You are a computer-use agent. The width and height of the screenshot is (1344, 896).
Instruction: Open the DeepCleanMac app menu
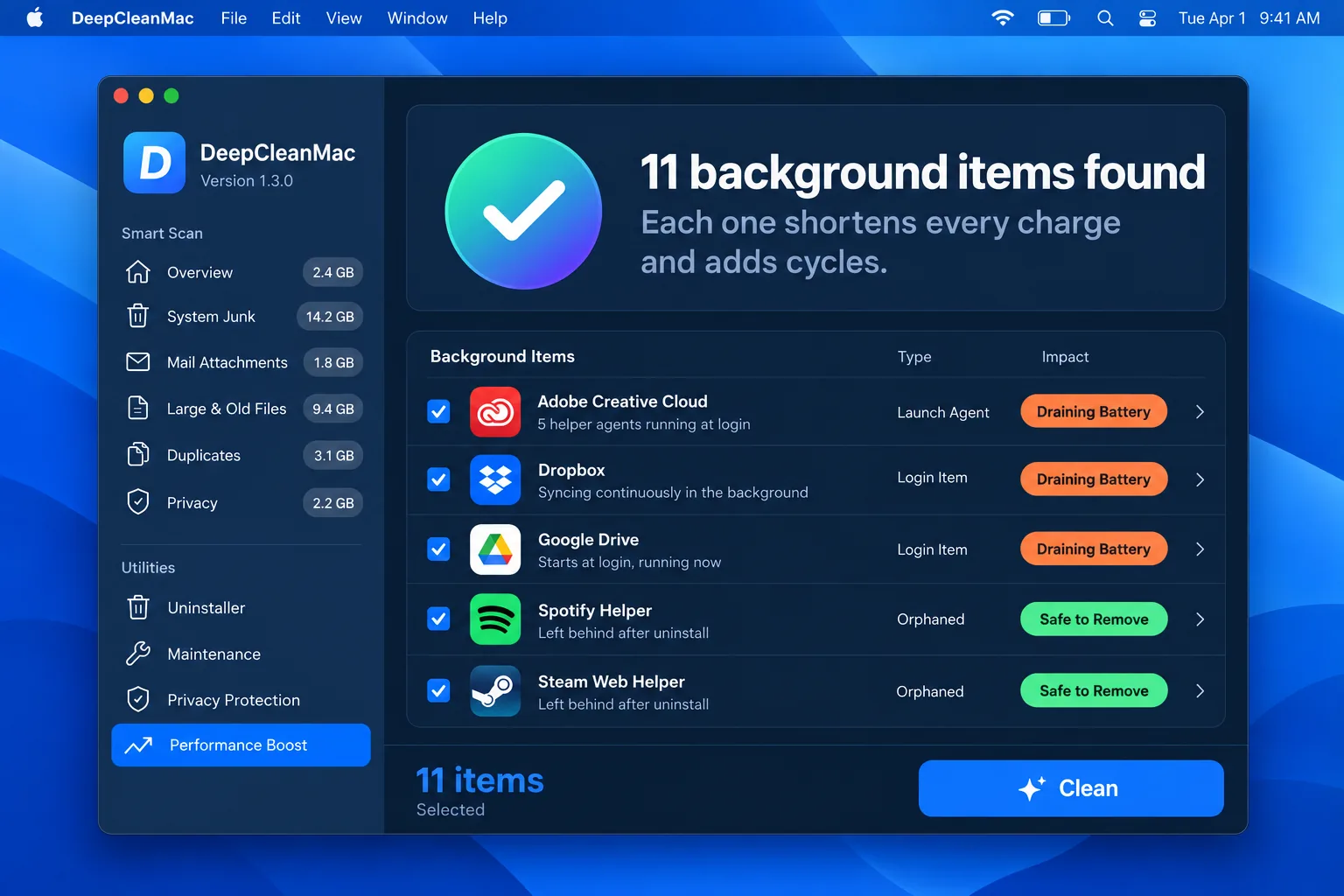[133, 18]
